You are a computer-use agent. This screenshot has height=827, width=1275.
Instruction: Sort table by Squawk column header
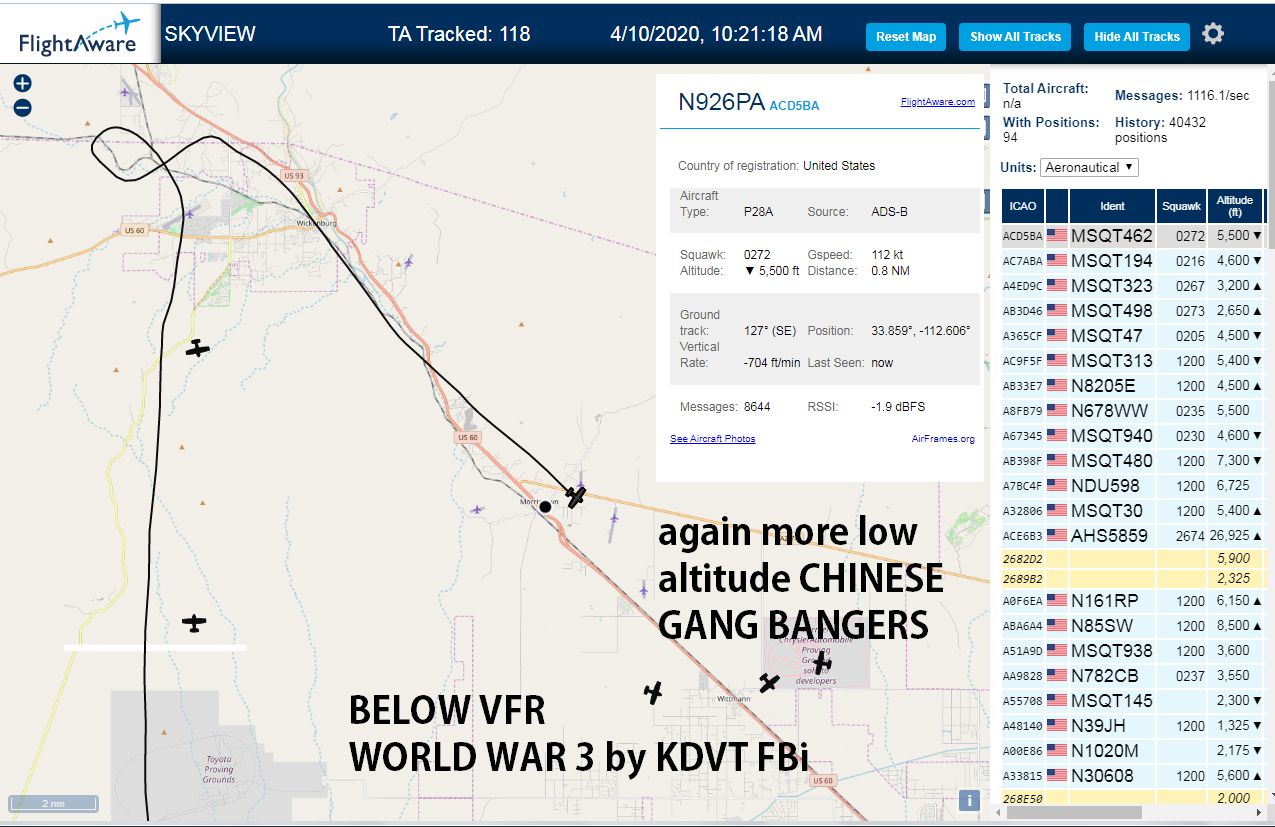pyautogui.click(x=1181, y=206)
